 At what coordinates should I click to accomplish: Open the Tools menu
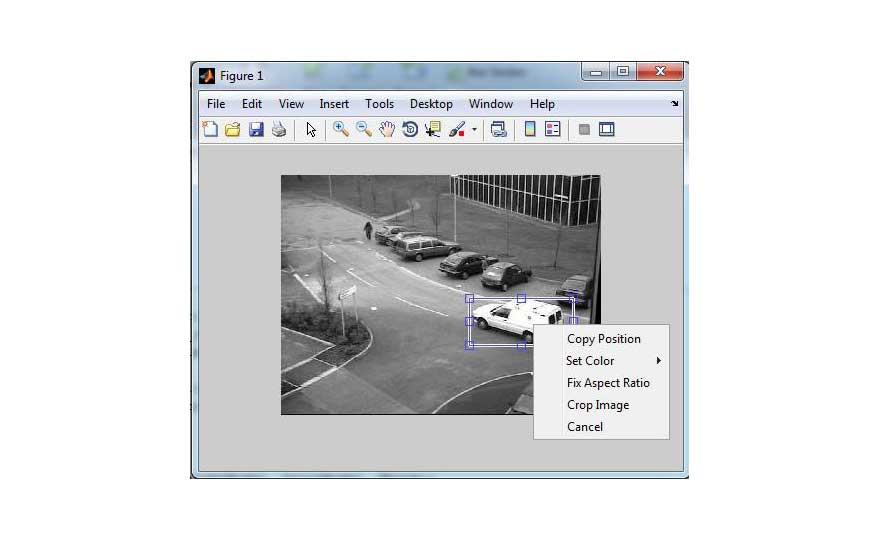tap(379, 104)
